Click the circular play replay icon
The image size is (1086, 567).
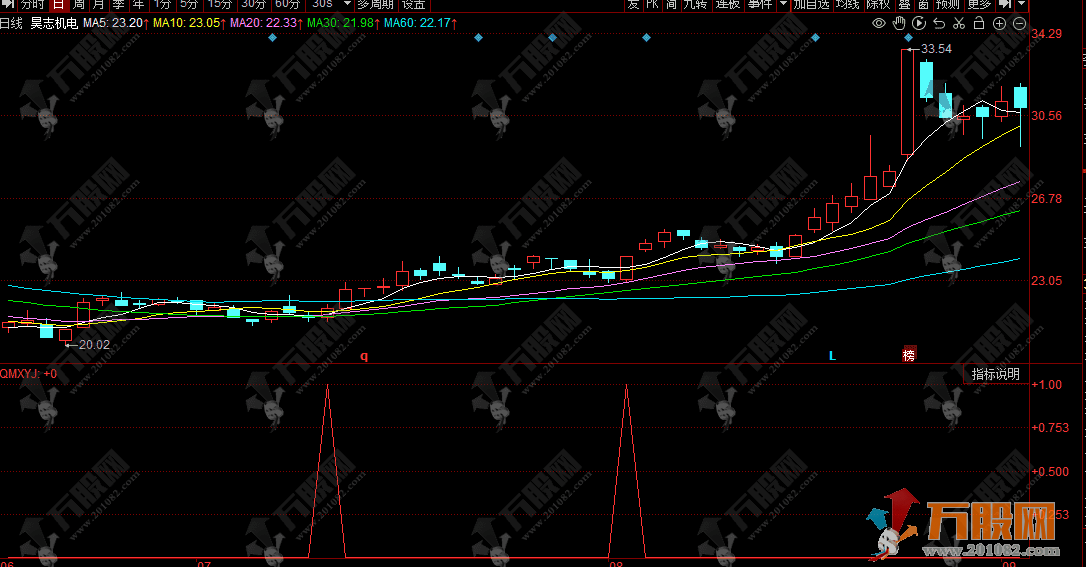pos(919,23)
